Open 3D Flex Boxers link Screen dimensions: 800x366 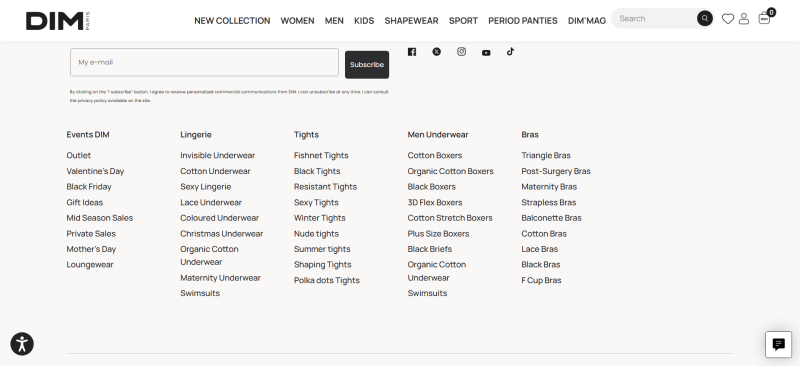tap(435, 202)
